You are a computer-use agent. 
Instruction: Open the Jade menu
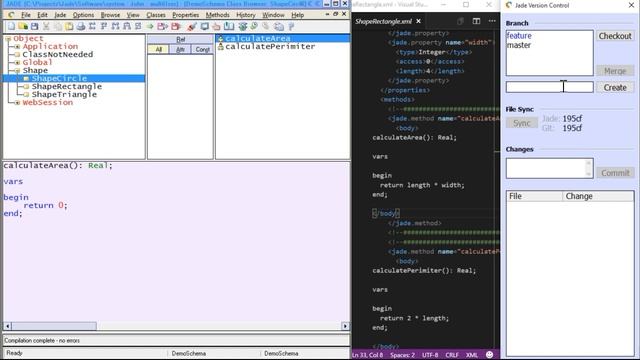coord(60,15)
